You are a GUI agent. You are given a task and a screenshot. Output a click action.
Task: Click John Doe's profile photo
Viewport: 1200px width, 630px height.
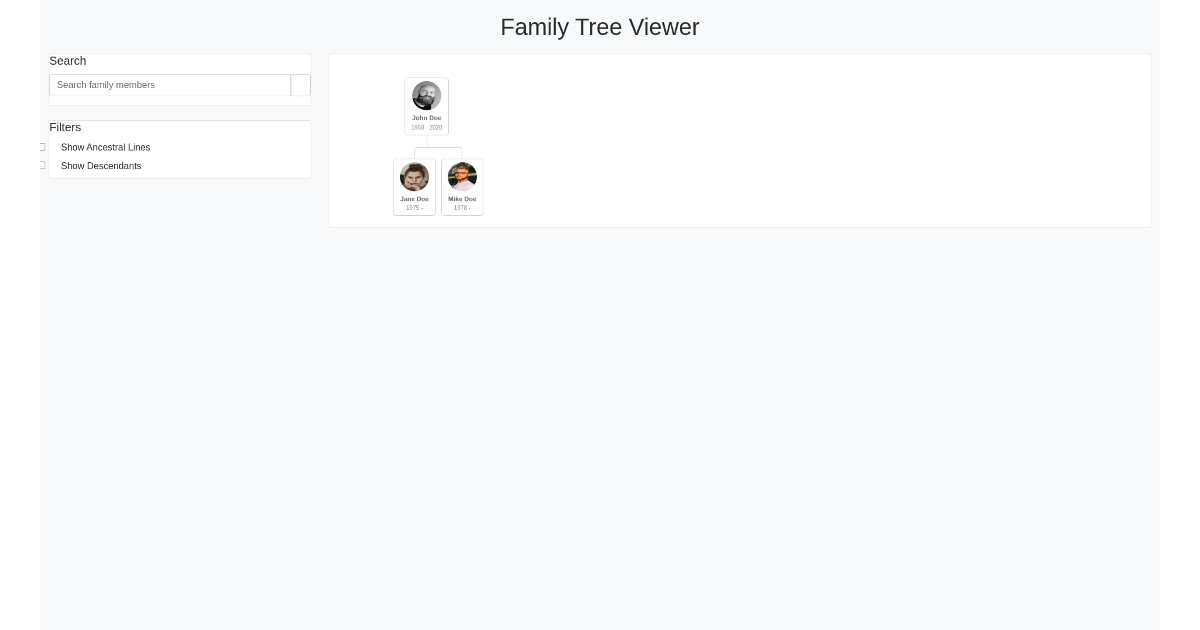tap(426, 95)
